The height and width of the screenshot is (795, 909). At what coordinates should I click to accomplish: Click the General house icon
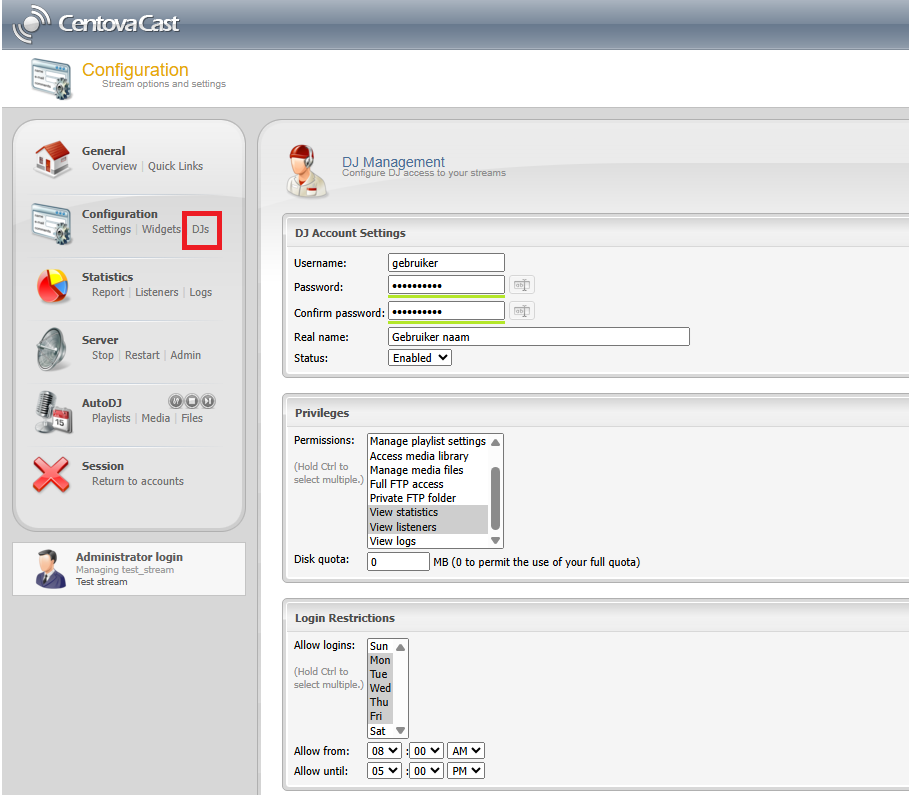[50, 159]
